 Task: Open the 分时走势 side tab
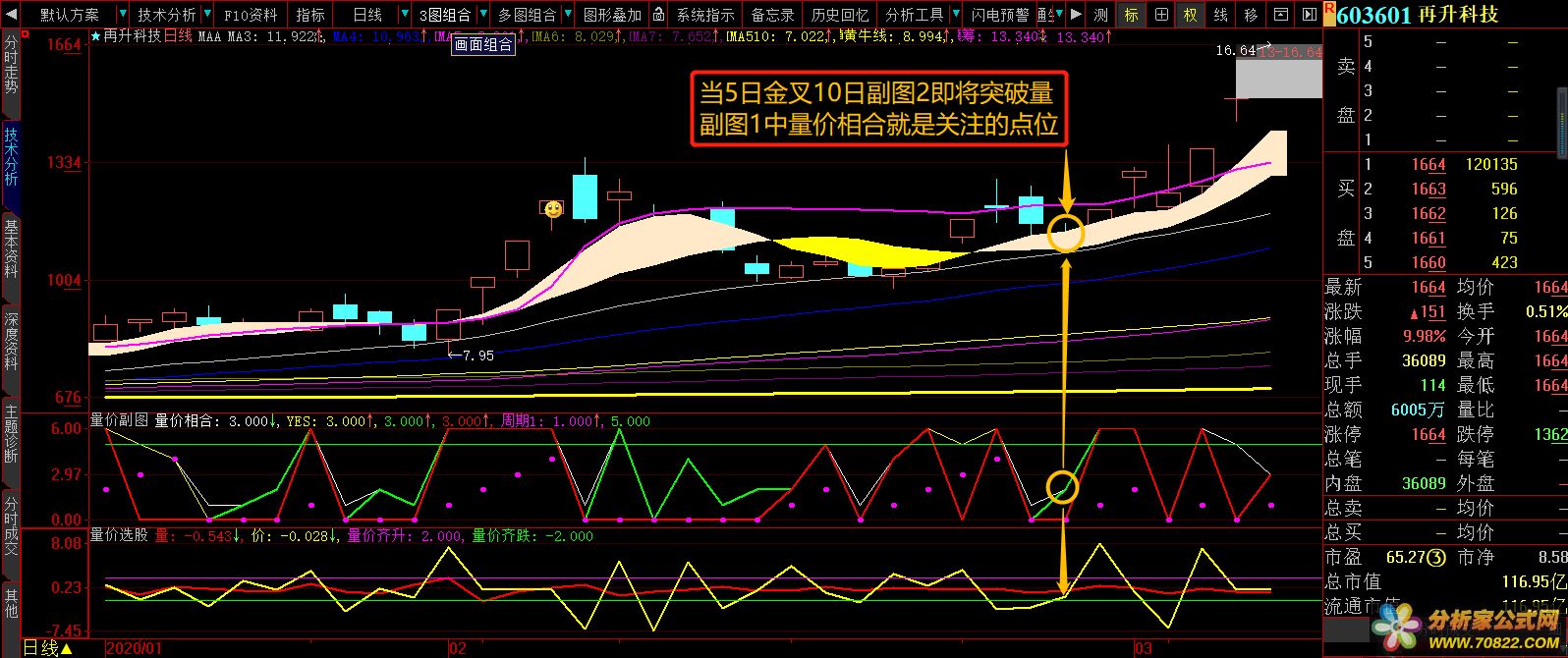11,64
